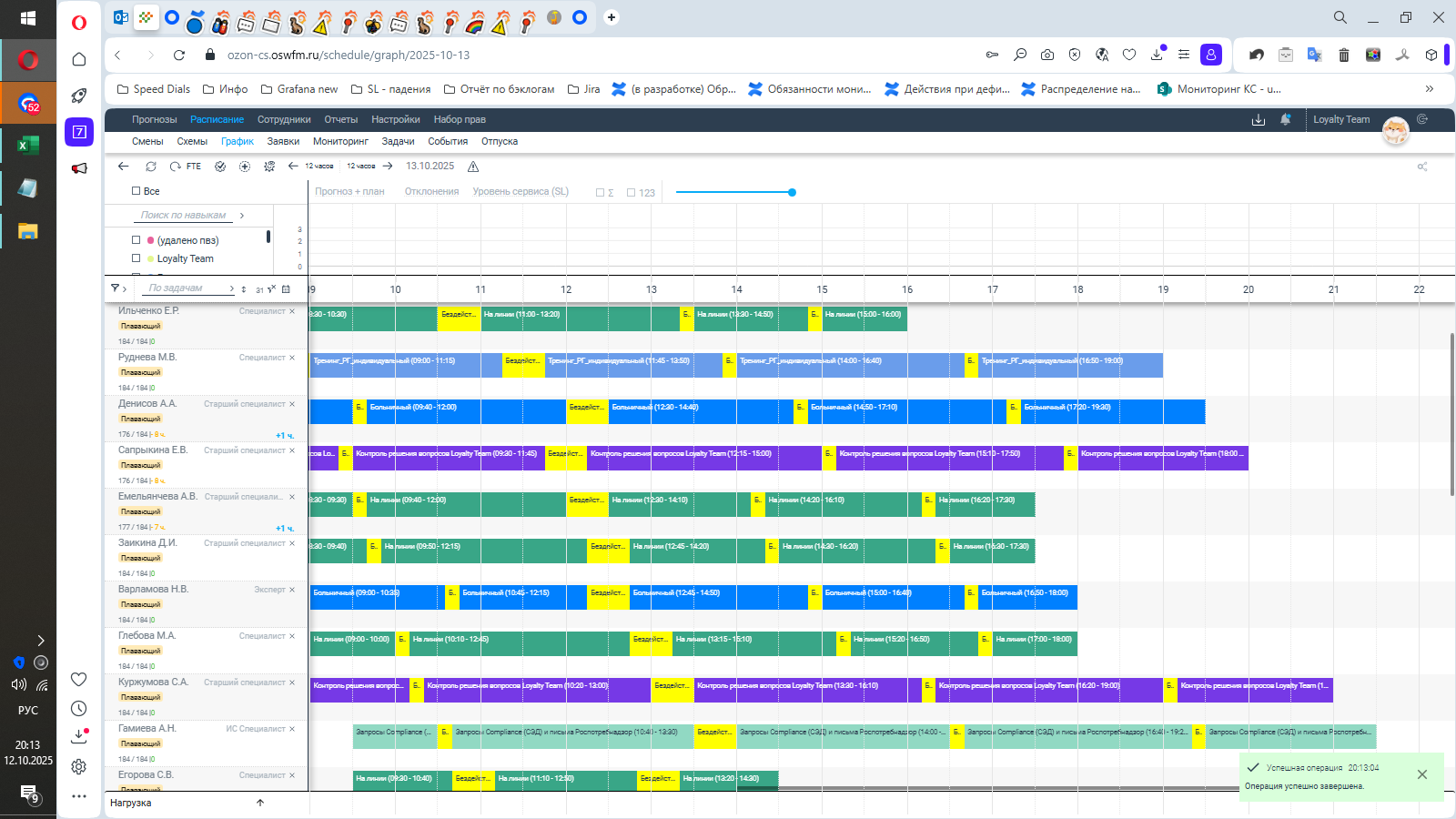Expand the 'Поиск по навыкам' chevron
Screen dimensions: 1456x819
(242, 216)
